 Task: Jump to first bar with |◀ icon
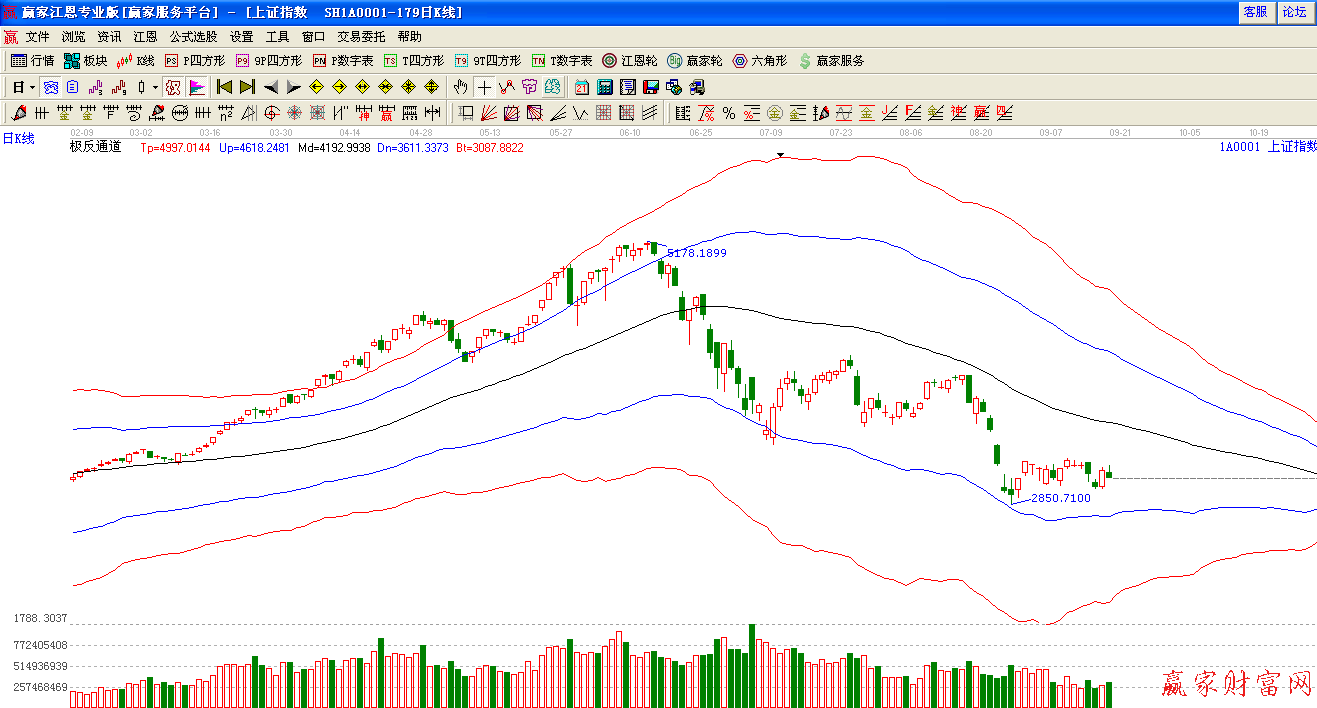click(225, 87)
